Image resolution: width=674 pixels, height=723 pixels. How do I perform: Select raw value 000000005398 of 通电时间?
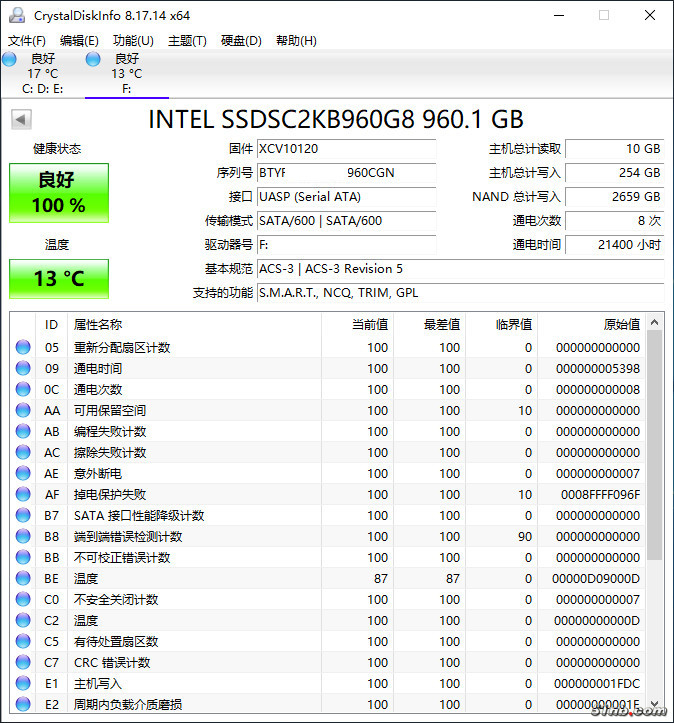coord(597,368)
